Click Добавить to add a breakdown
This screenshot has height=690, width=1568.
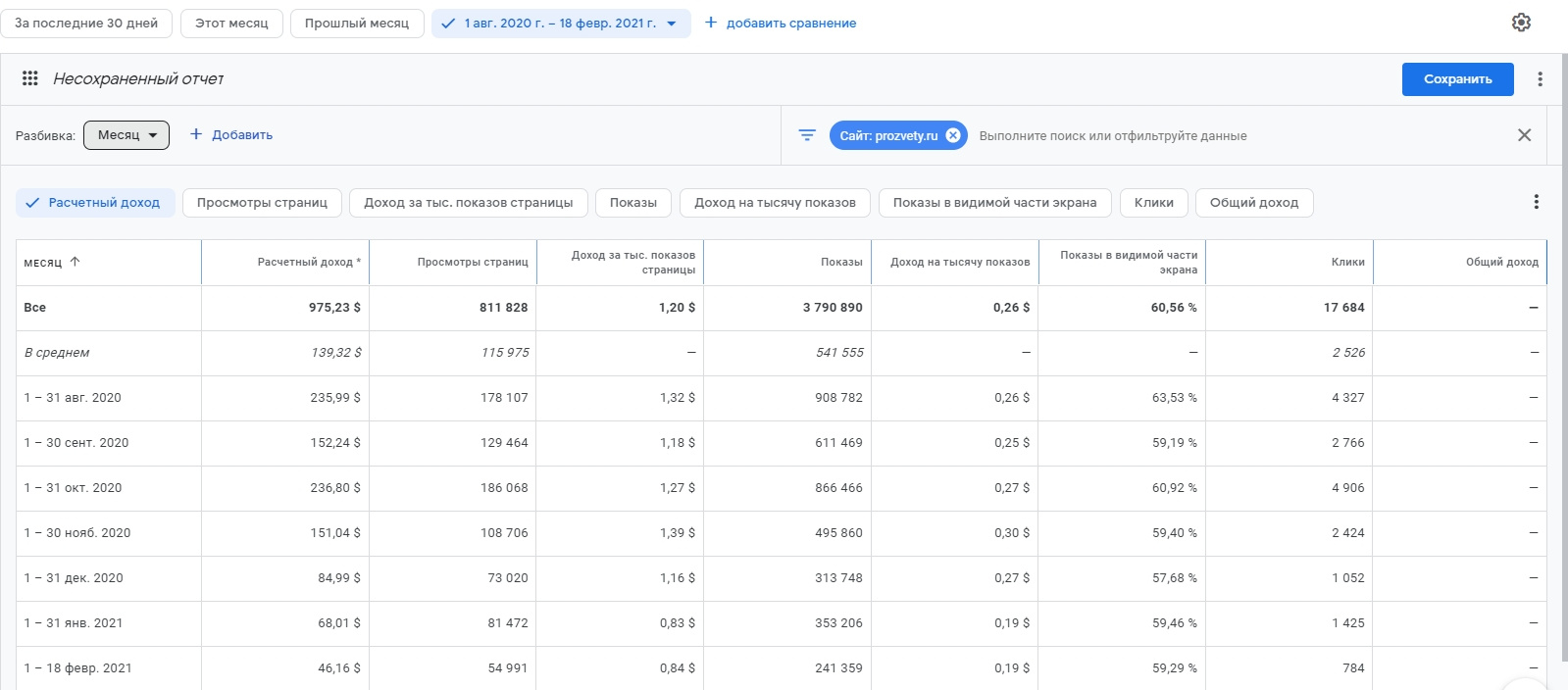(231, 135)
